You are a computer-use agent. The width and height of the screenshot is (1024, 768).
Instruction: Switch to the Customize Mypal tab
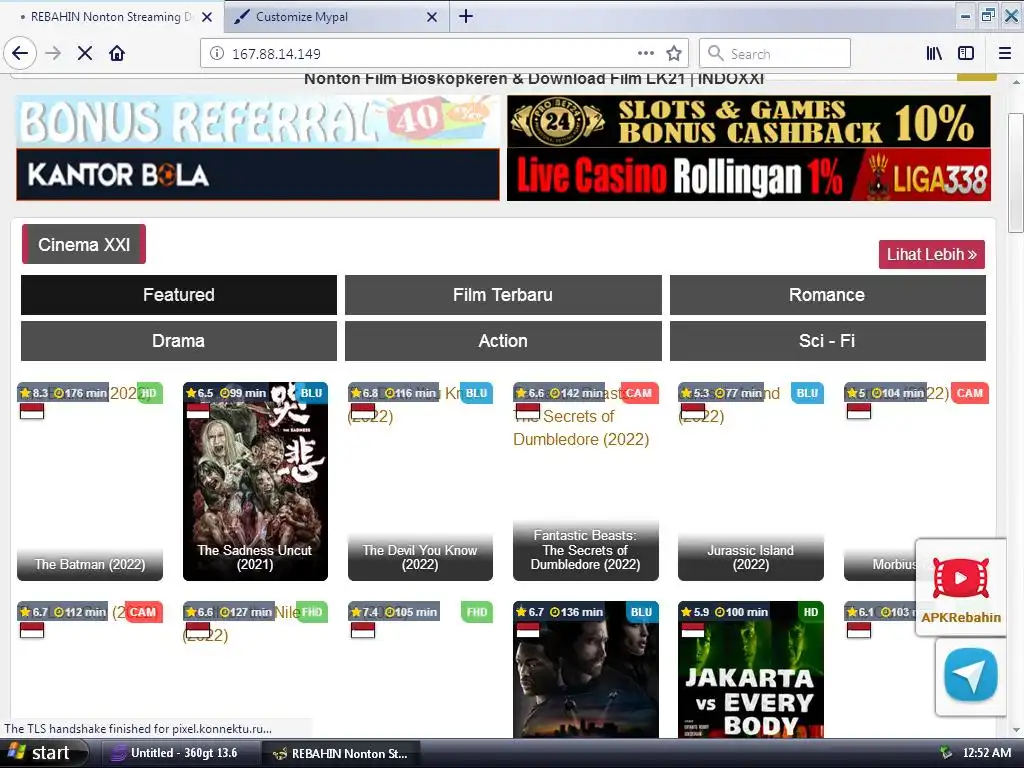tap(336, 17)
